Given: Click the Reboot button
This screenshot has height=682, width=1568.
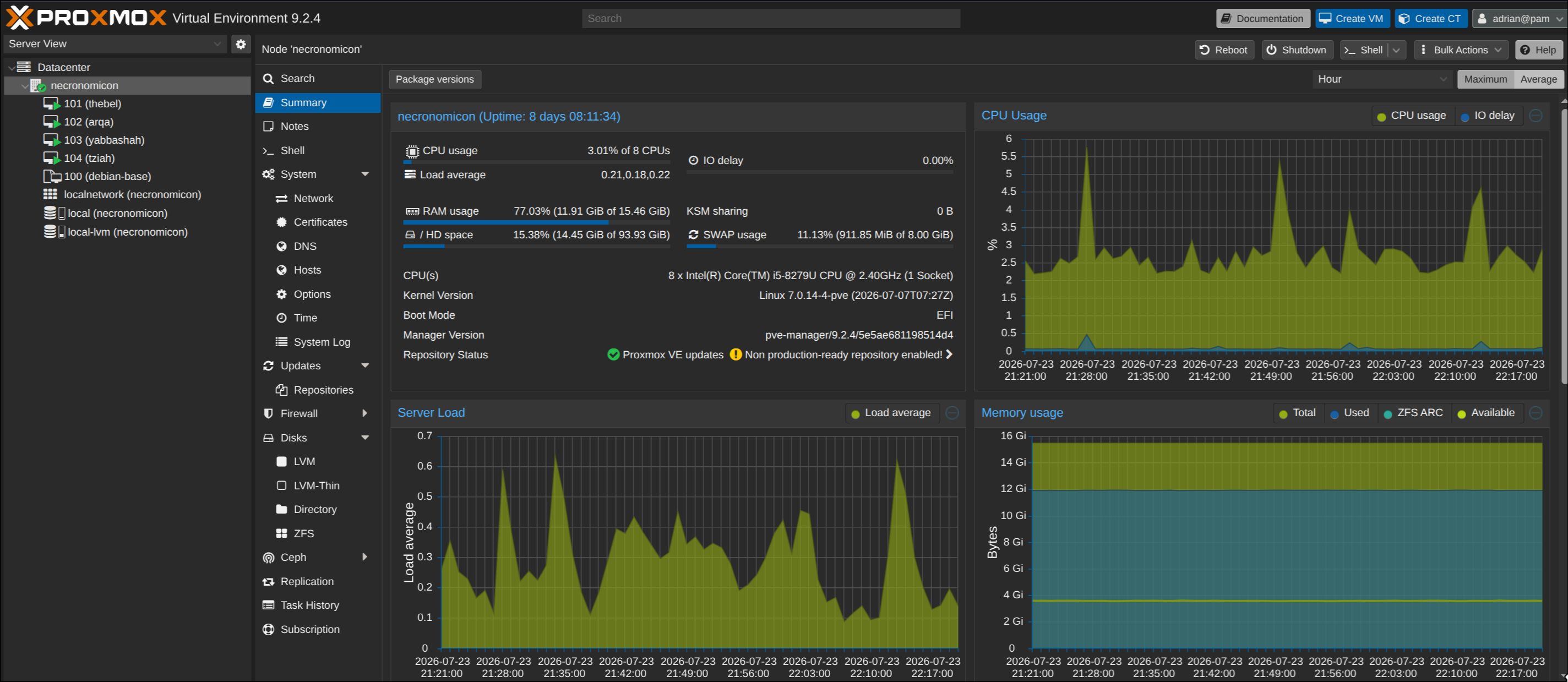Looking at the screenshot, I should point(1224,50).
